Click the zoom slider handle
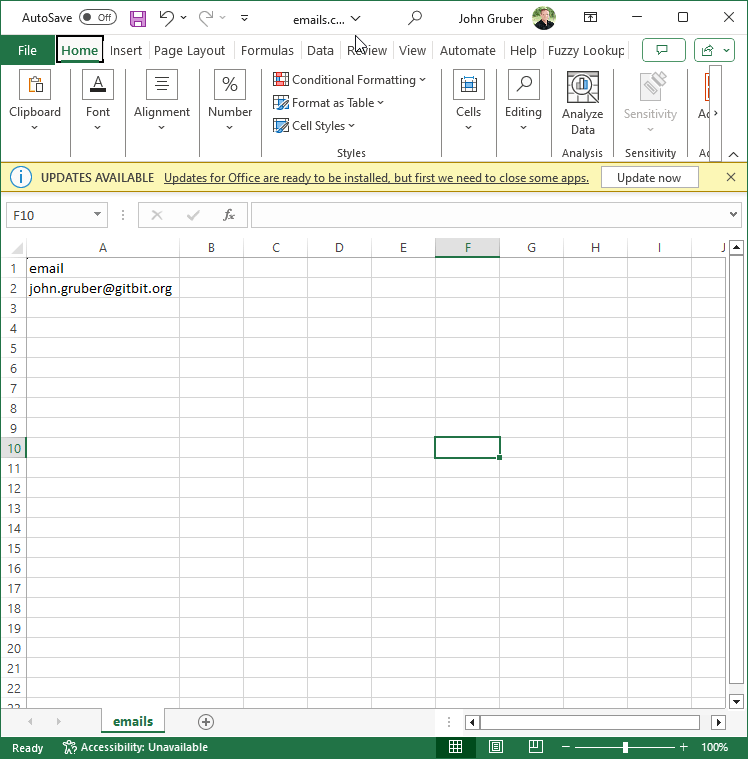The image size is (748, 759). click(625, 747)
